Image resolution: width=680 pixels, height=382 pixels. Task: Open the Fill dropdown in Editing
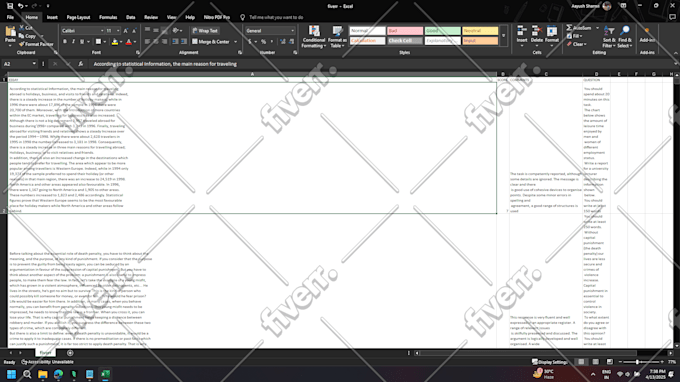coord(575,36)
